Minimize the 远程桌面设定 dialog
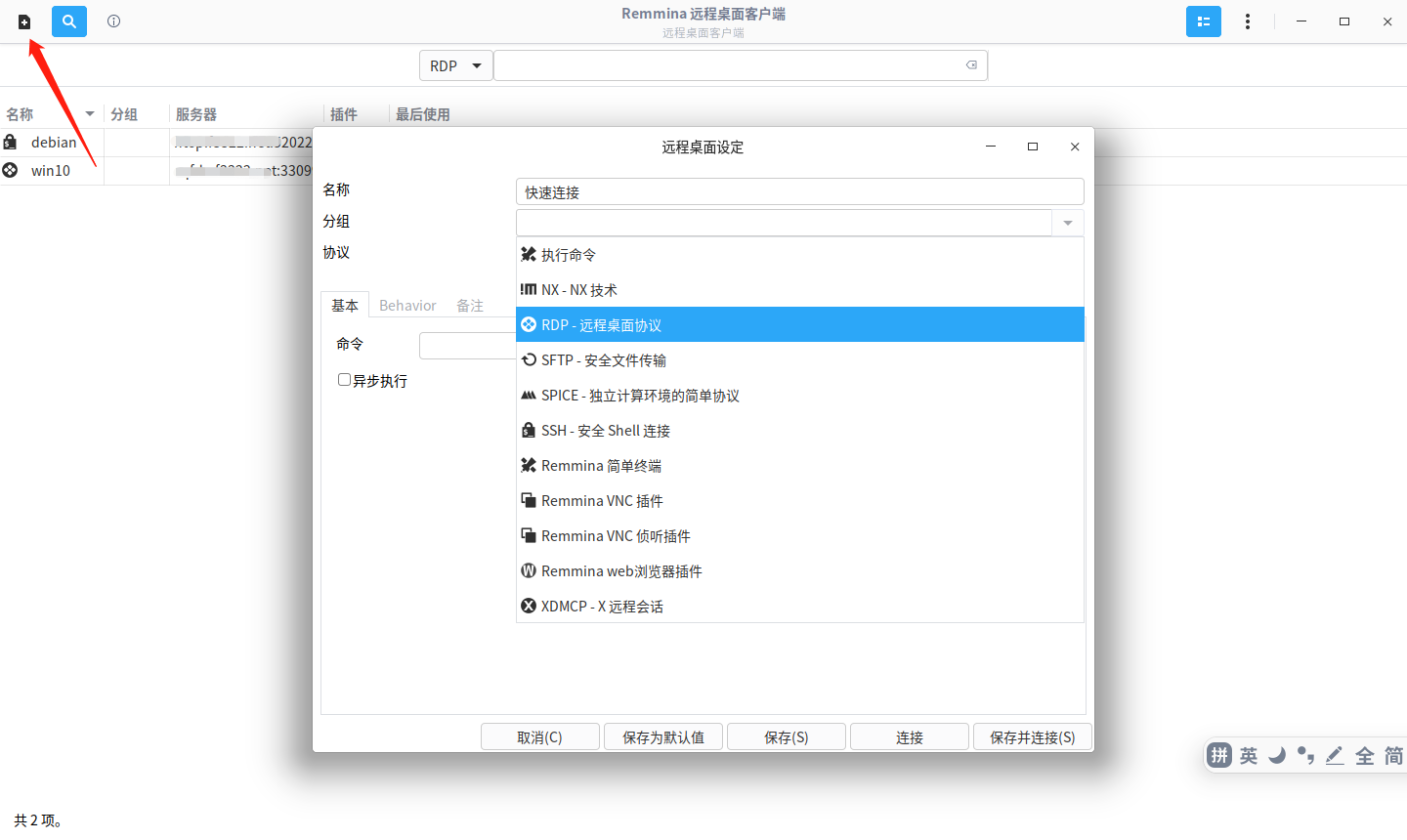This screenshot has width=1407, height=840. [x=991, y=147]
